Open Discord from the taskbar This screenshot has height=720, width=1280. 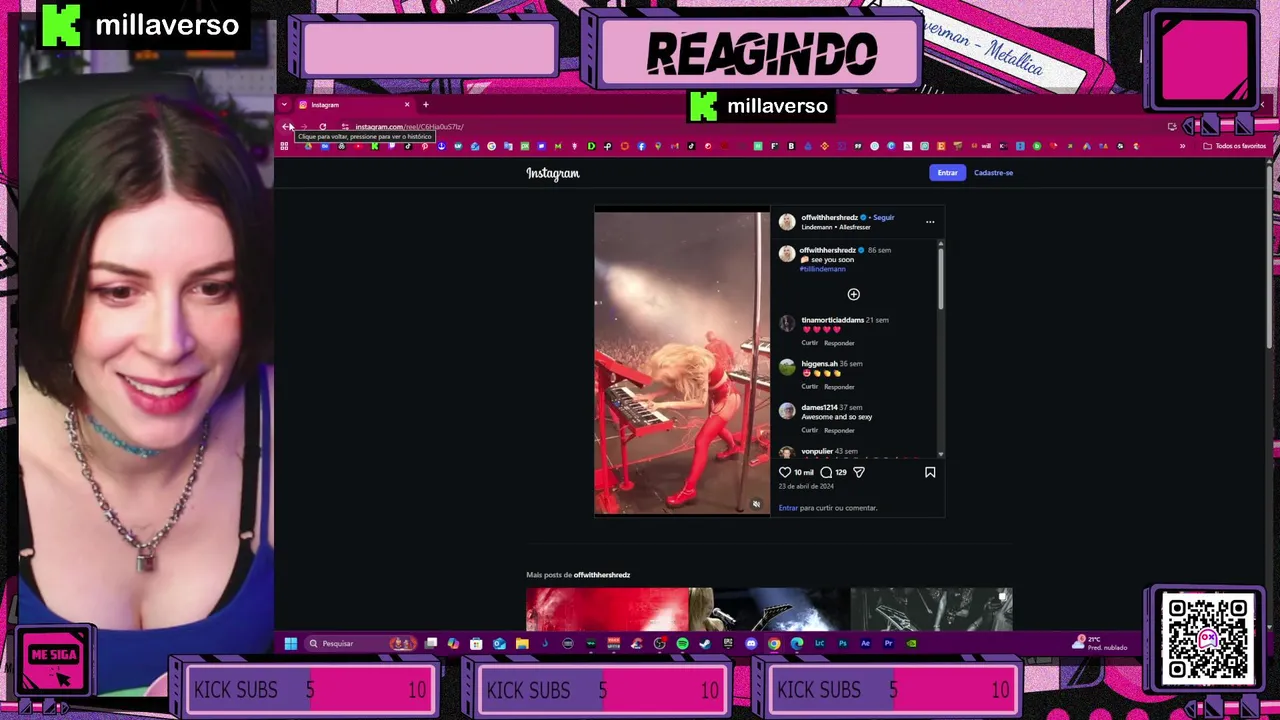point(751,644)
